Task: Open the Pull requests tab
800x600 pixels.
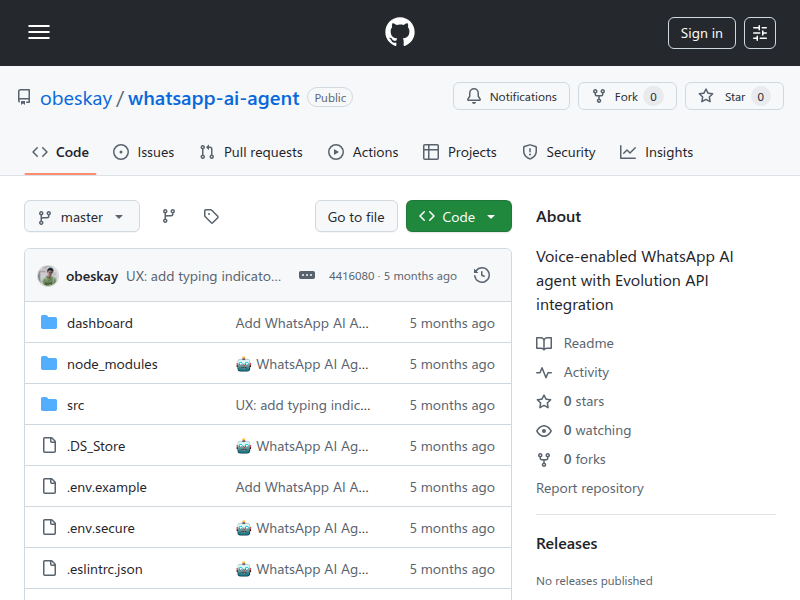Action: (x=251, y=152)
